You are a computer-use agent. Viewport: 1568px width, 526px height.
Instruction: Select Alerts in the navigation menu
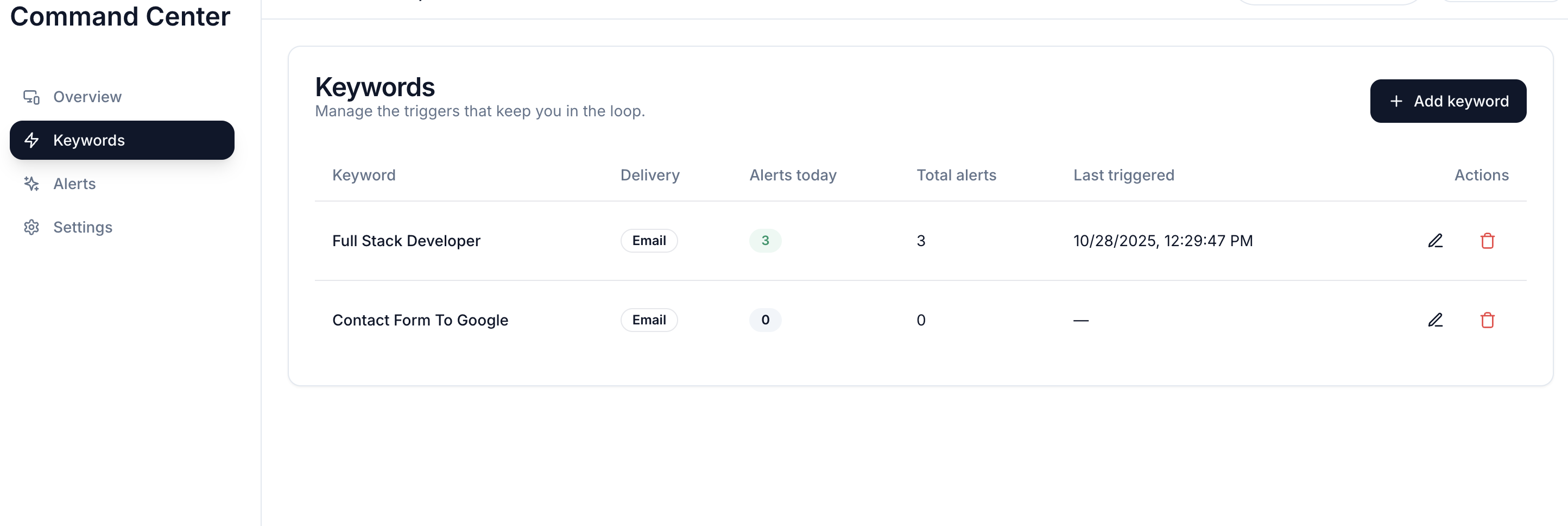click(x=74, y=184)
